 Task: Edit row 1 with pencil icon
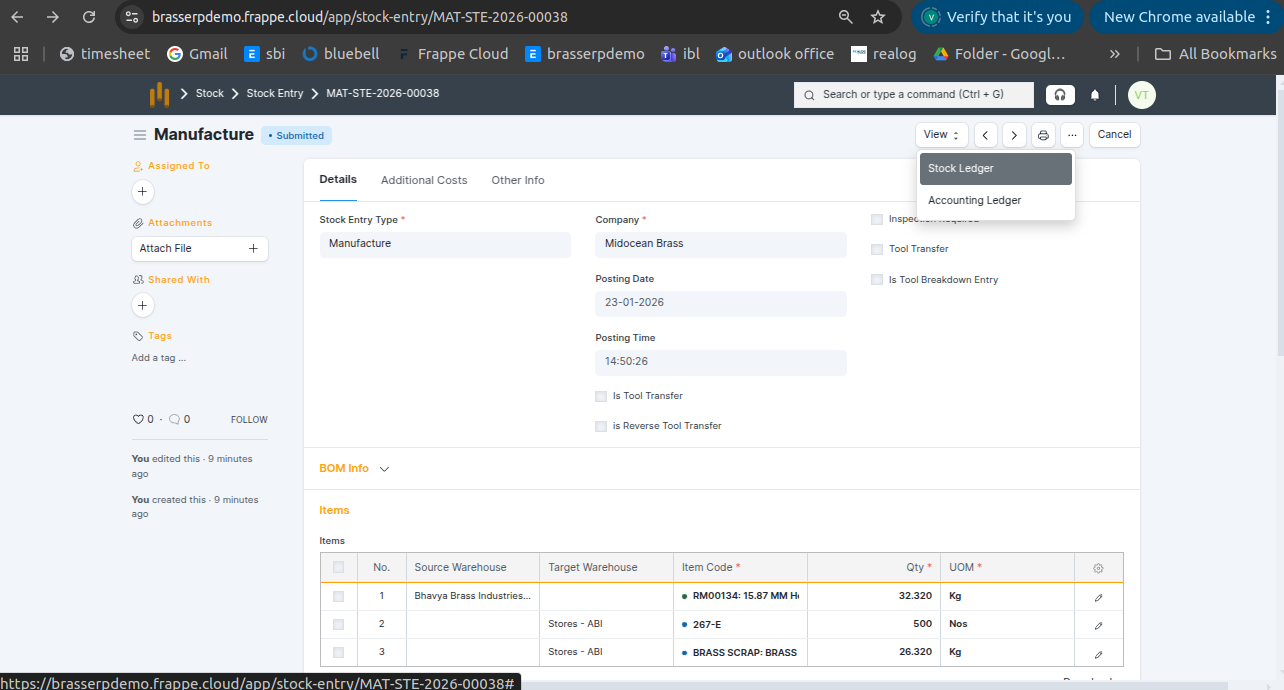1098,597
